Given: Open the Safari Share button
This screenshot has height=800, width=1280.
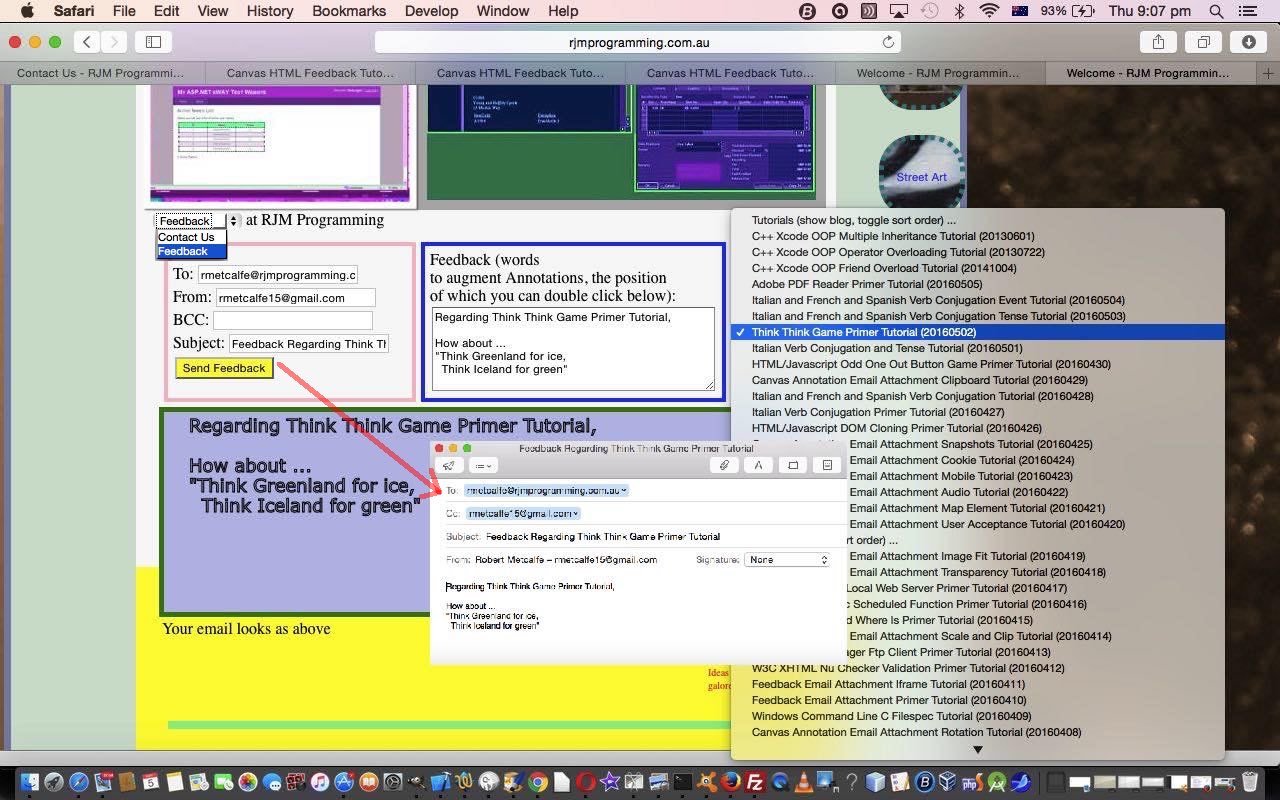Looking at the screenshot, I should point(1158,42).
